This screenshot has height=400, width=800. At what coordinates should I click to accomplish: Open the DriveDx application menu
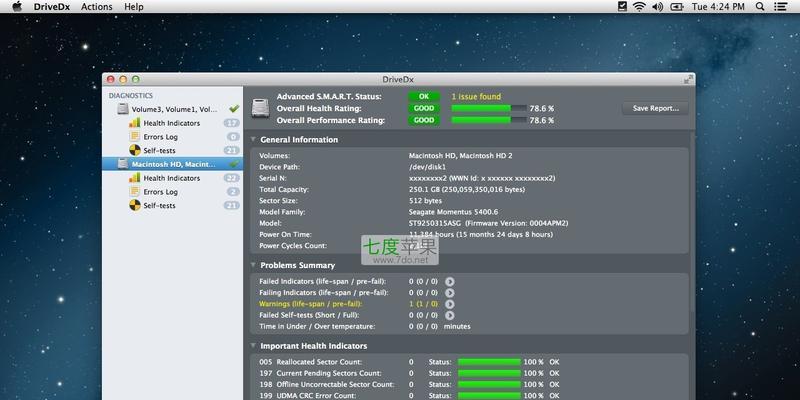pos(53,7)
